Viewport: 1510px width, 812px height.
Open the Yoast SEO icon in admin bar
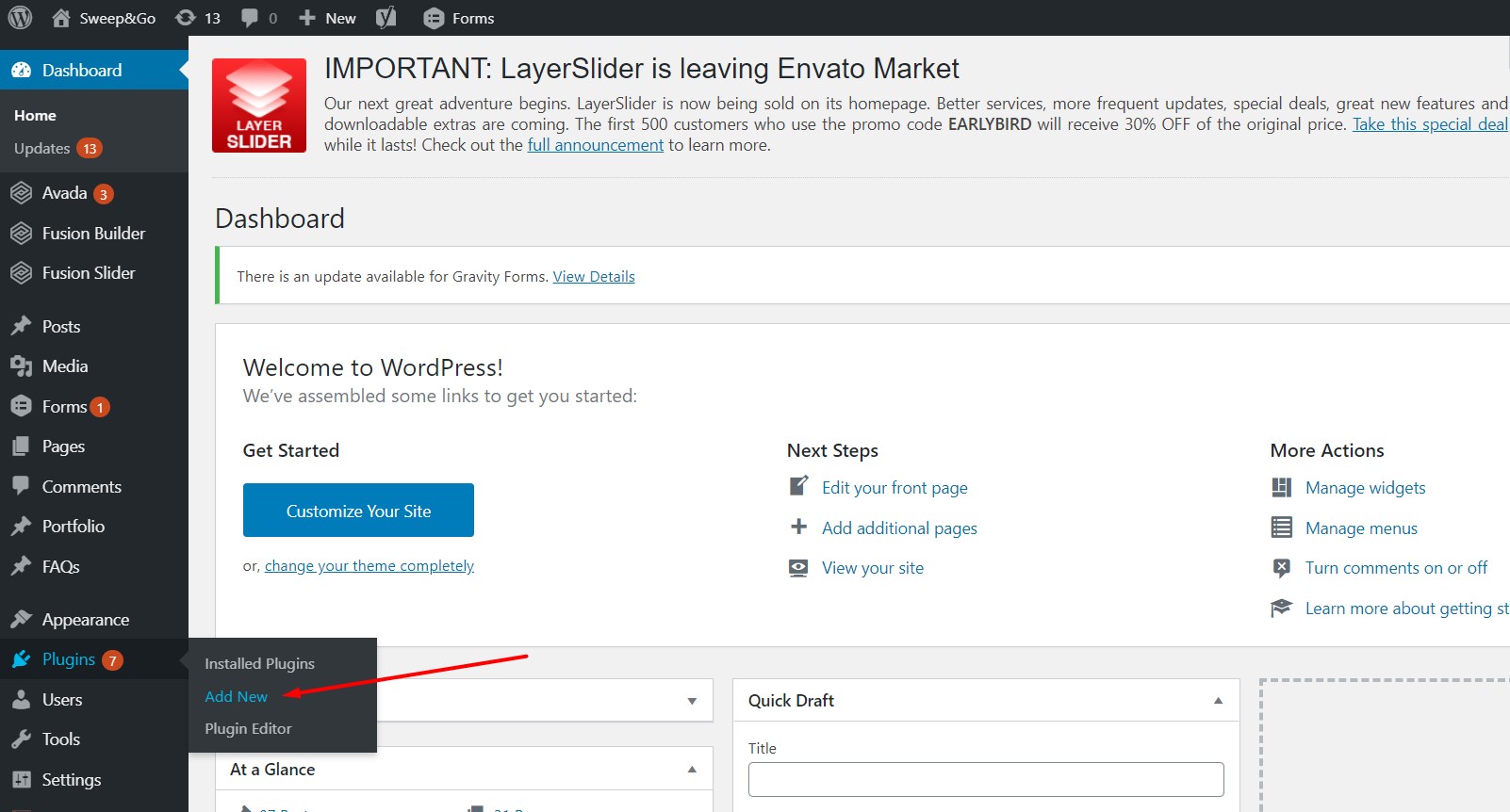pos(386,18)
